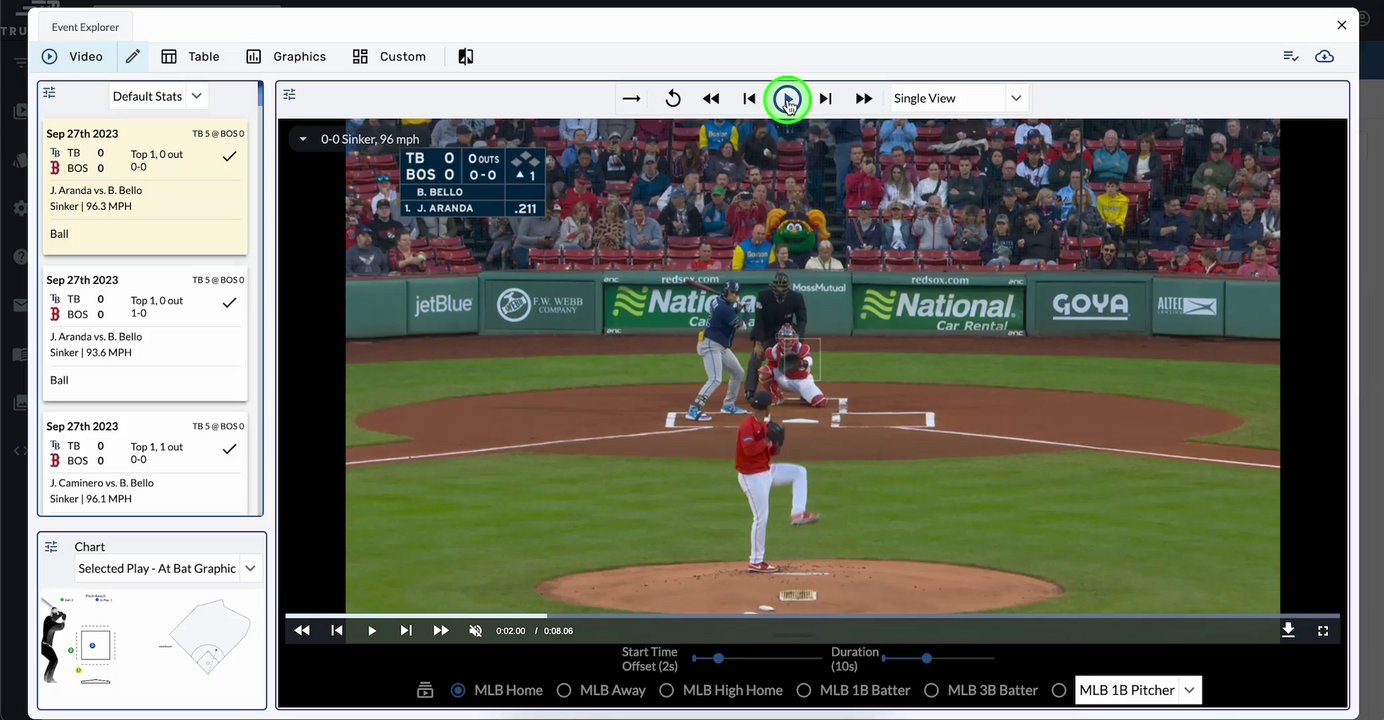The image size is (1384, 720).
Task: Unmute the video with the speaker icon
Action: [476, 630]
